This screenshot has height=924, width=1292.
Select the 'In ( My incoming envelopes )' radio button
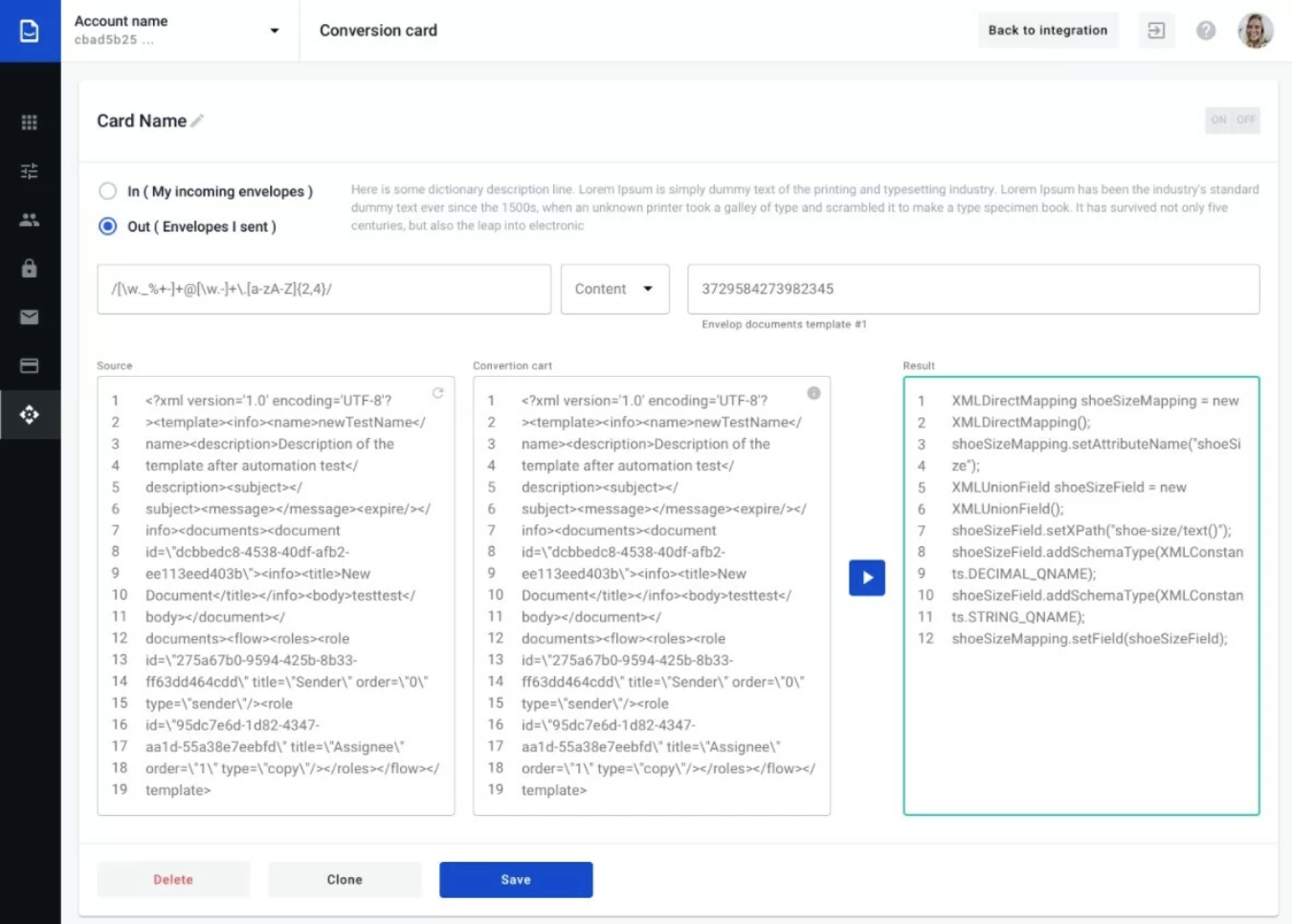(107, 190)
